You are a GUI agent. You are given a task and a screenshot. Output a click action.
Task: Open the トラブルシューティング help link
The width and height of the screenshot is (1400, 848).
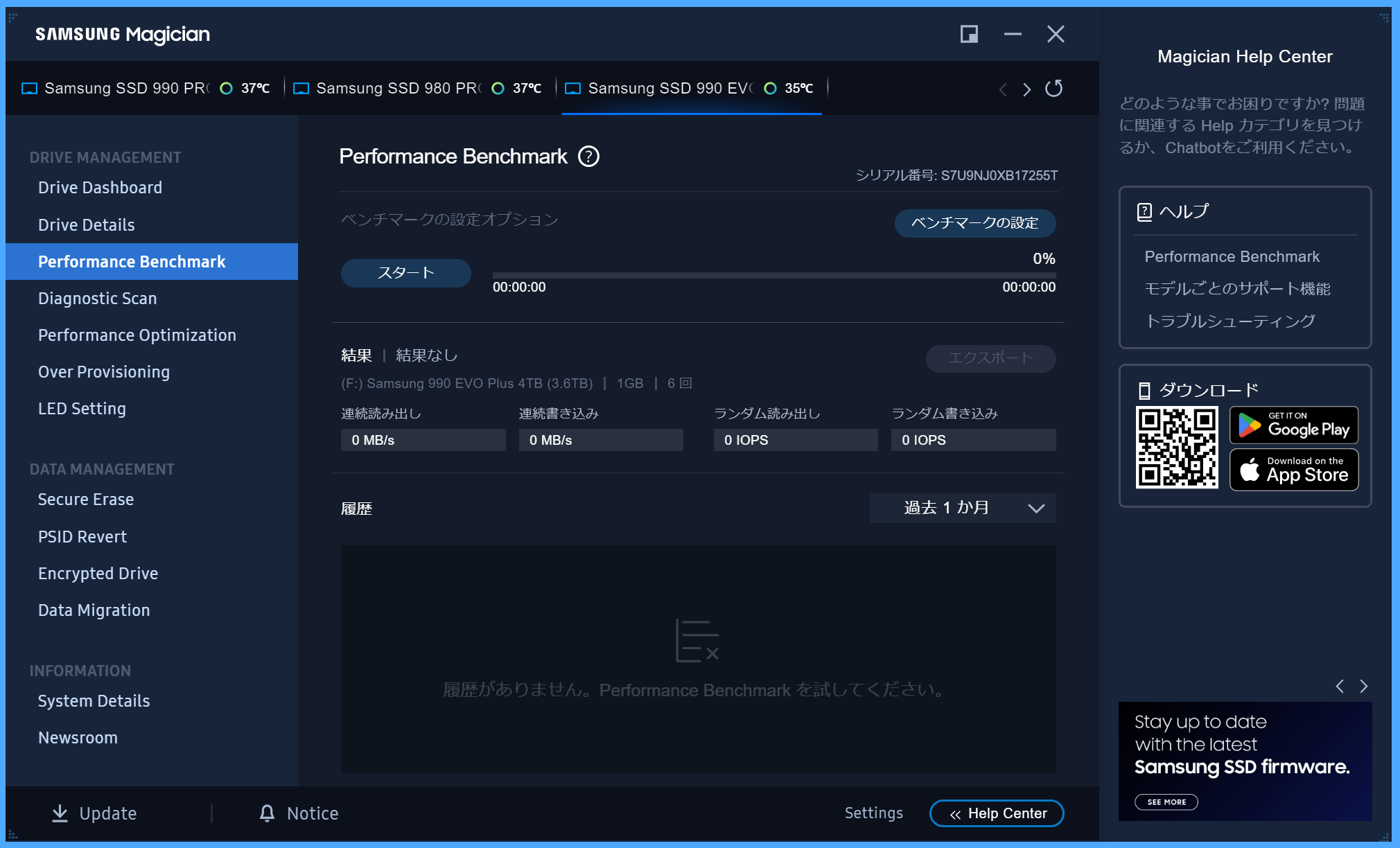[1230, 321]
